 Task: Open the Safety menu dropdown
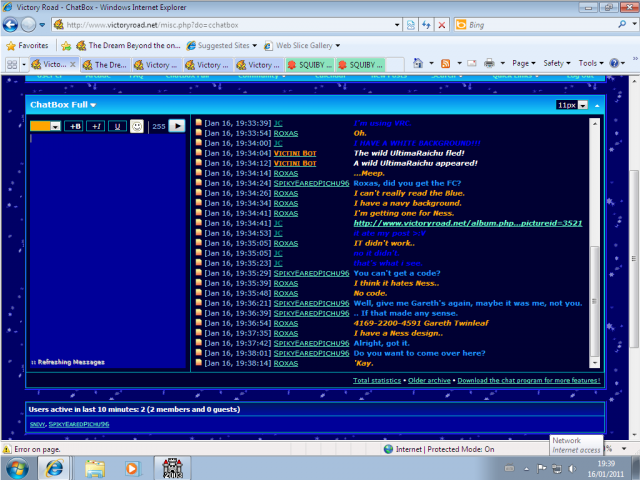click(557, 63)
